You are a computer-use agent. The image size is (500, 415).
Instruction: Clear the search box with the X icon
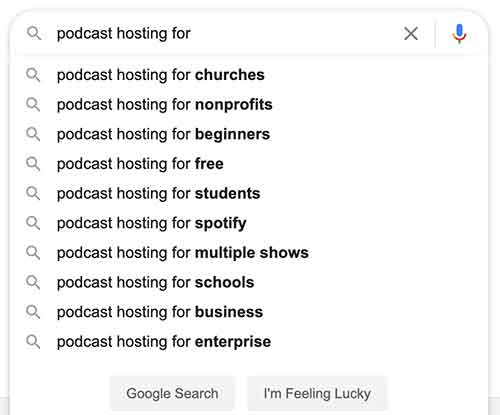411,34
